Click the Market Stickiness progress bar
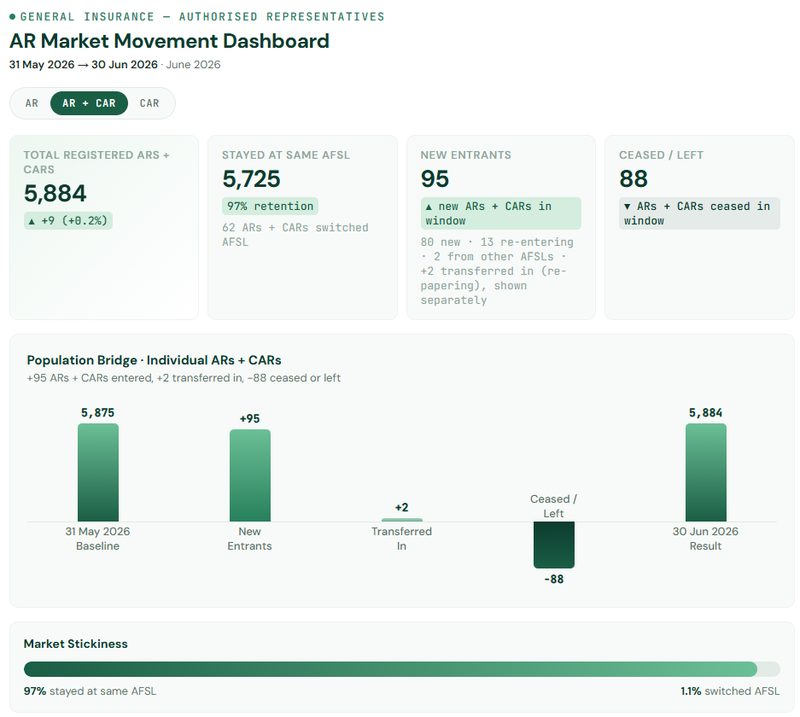 coord(402,669)
